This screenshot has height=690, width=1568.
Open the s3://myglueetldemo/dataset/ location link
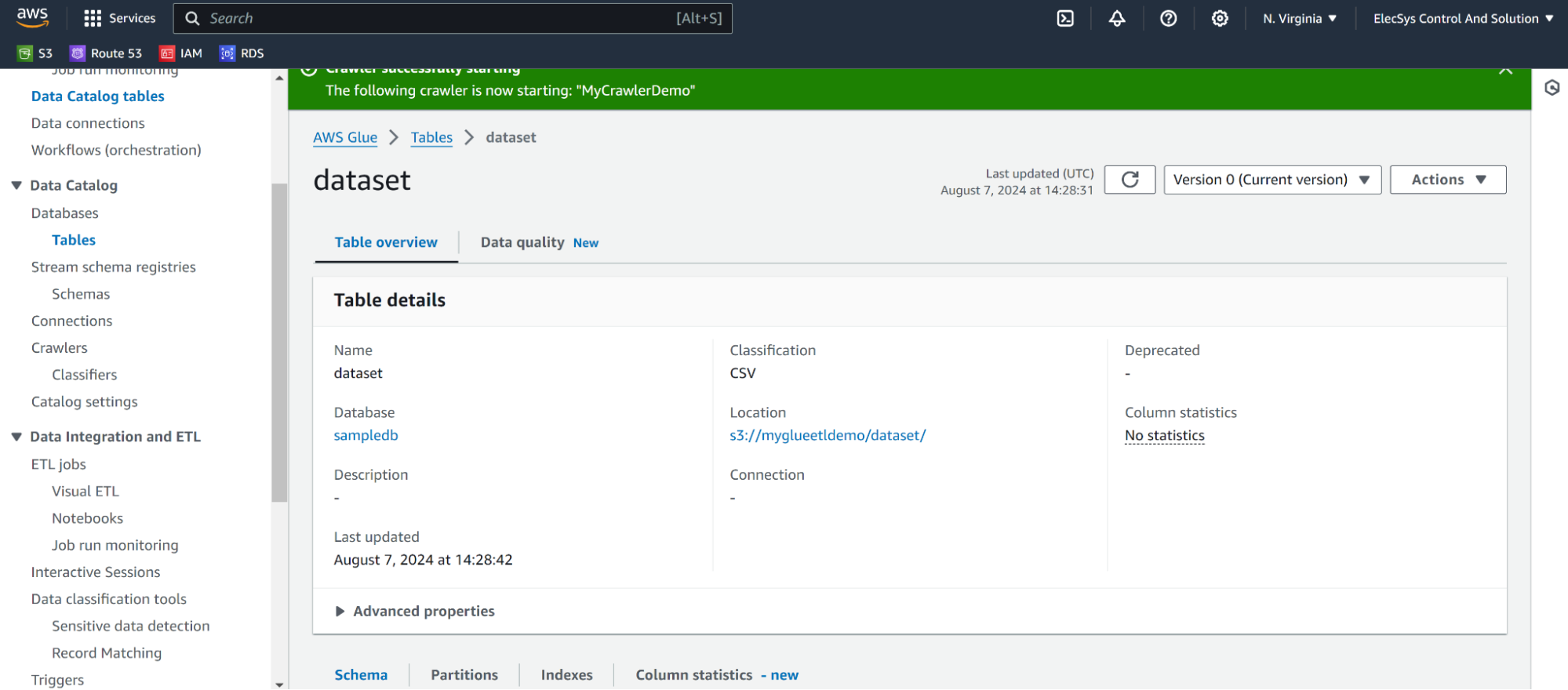(x=828, y=435)
